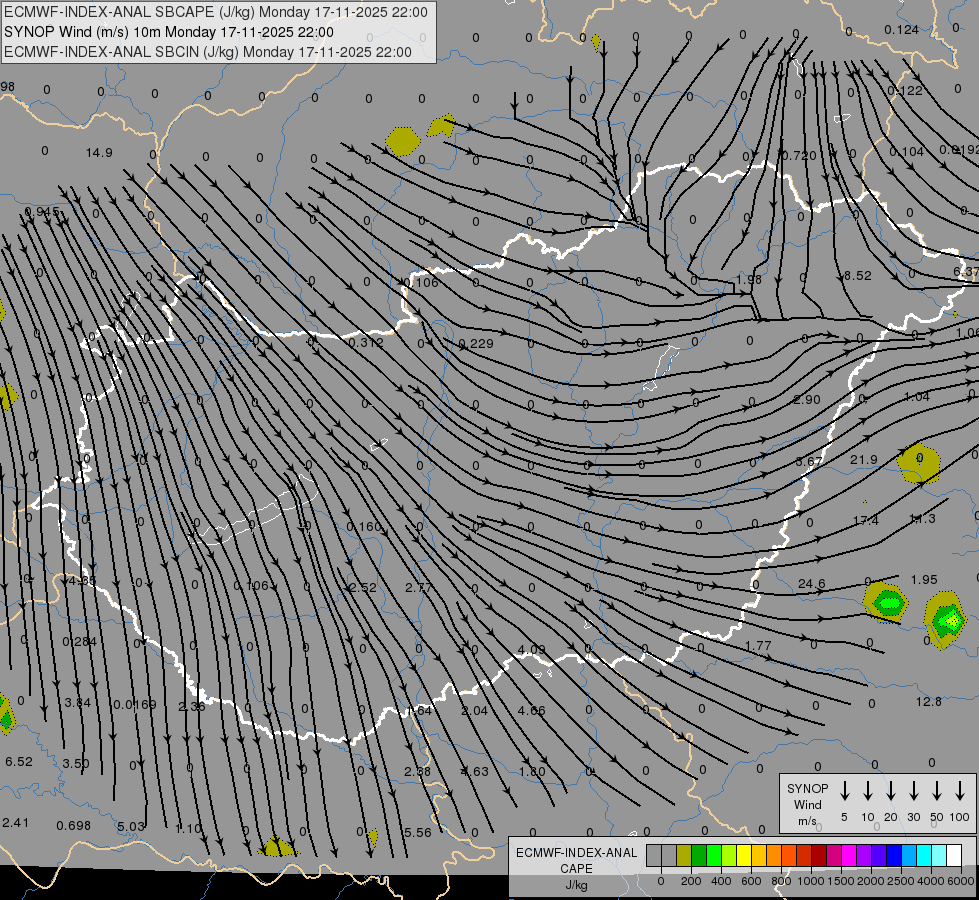This screenshot has width=979, height=900.
Task: Click the map value 2.77
Action: tap(418, 587)
